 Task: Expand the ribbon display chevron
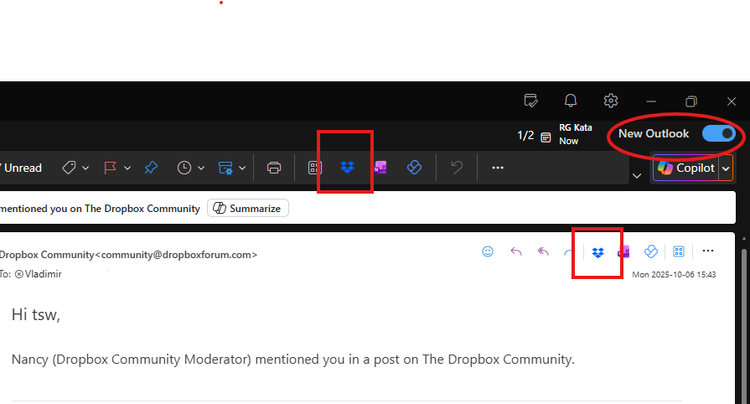[637, 176]
